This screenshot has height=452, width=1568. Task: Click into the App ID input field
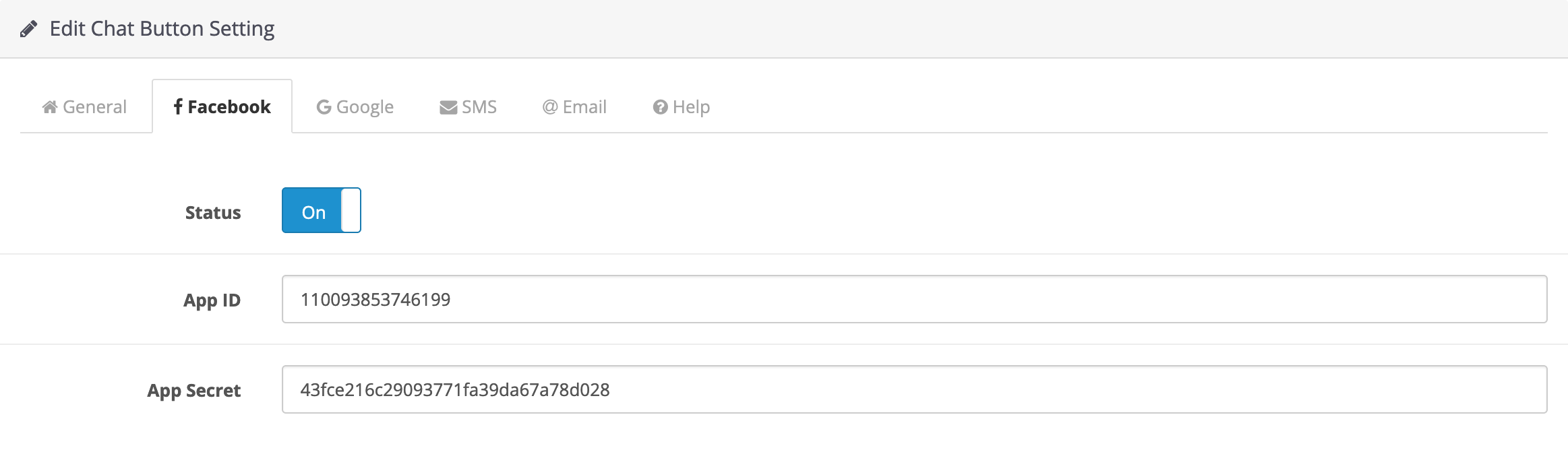click(914, 299)
